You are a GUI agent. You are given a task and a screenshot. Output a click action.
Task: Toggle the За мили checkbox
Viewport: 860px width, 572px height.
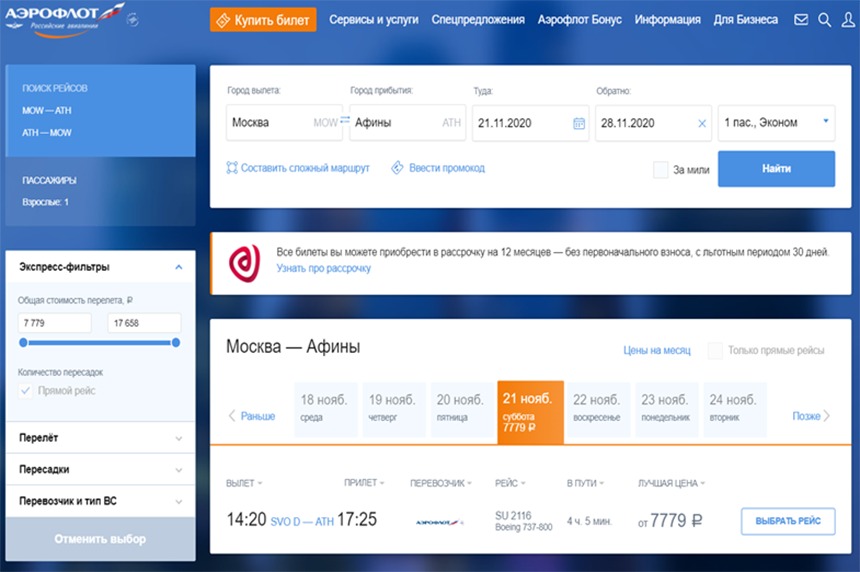pyautogui.click(x=660, y=169)
